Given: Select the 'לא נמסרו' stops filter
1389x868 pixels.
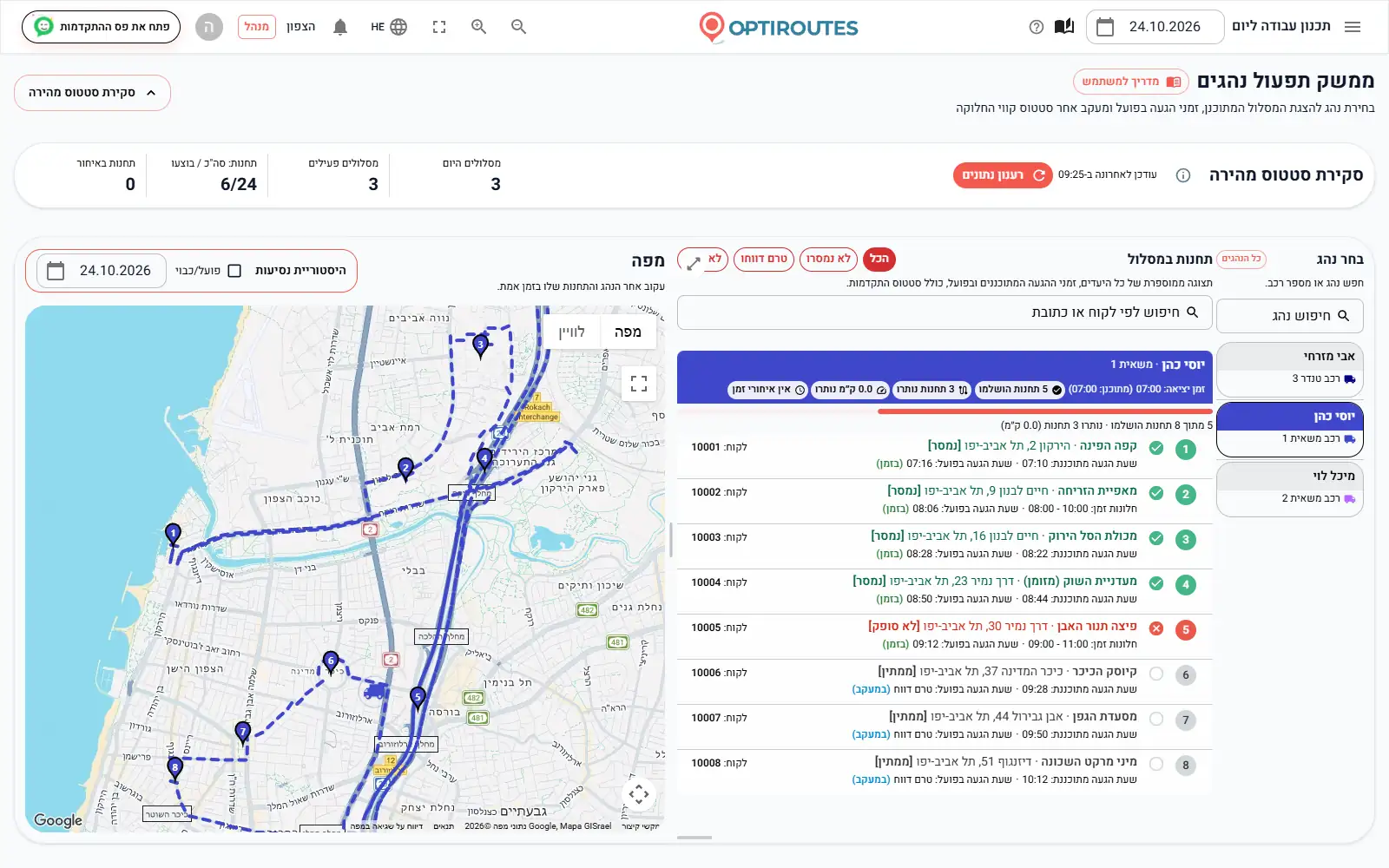Looking at the screenshot, I should pyautogui.click(x=828, y=259).
